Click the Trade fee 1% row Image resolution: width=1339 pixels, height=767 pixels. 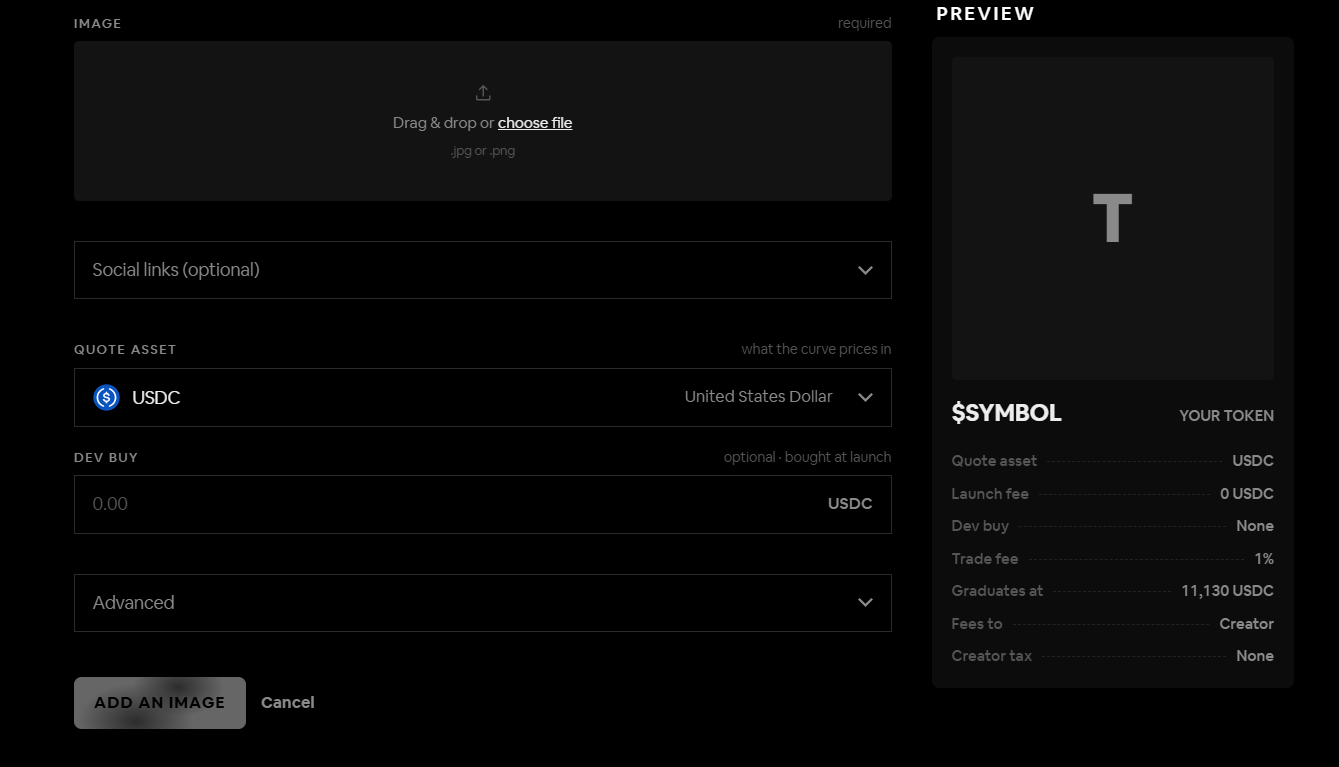tap(1113, 559)
